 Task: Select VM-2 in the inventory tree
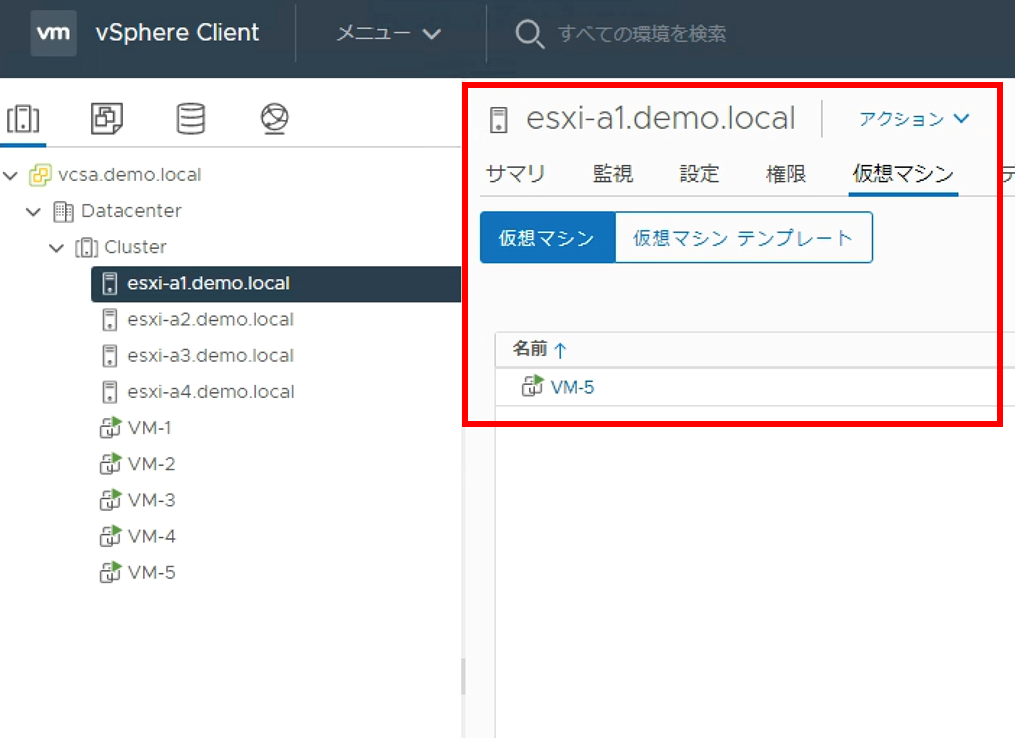pos(151,464)
